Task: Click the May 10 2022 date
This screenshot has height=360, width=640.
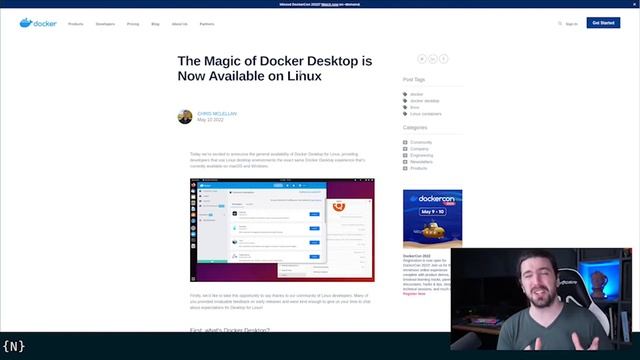Action: pyautogui.click(x=210, y=120)
